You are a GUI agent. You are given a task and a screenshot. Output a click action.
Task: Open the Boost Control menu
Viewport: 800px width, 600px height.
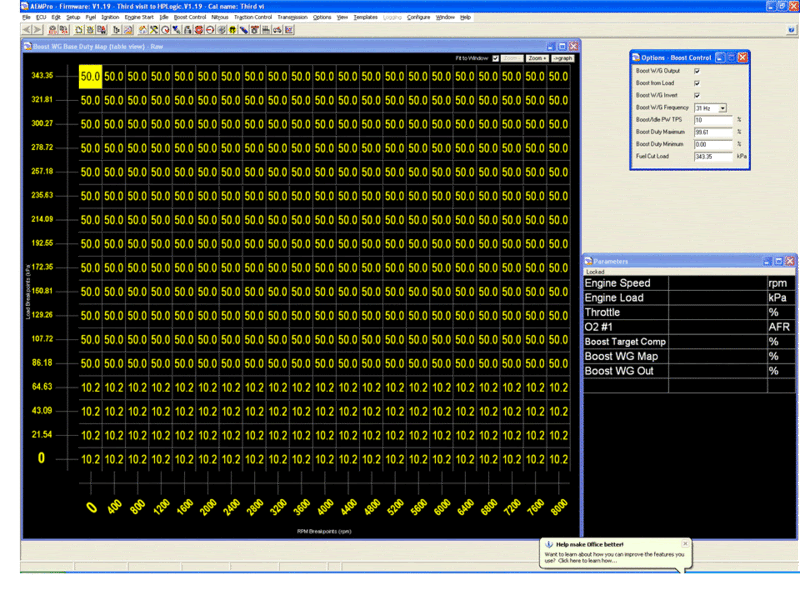tap(190, 17)
